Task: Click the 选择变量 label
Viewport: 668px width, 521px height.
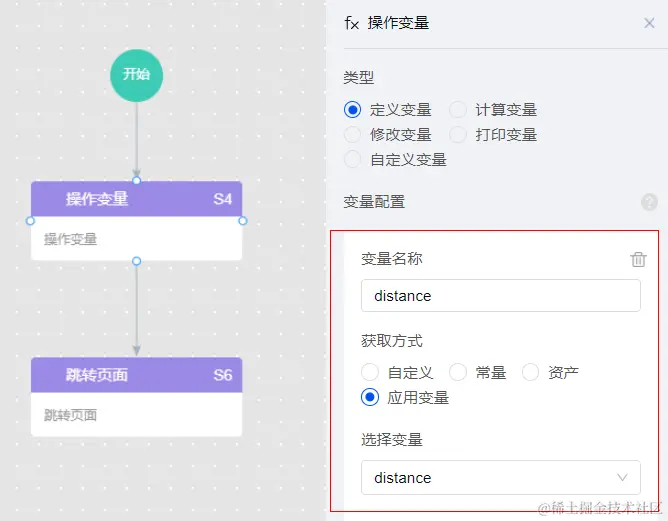Action: tap(392, 439)
